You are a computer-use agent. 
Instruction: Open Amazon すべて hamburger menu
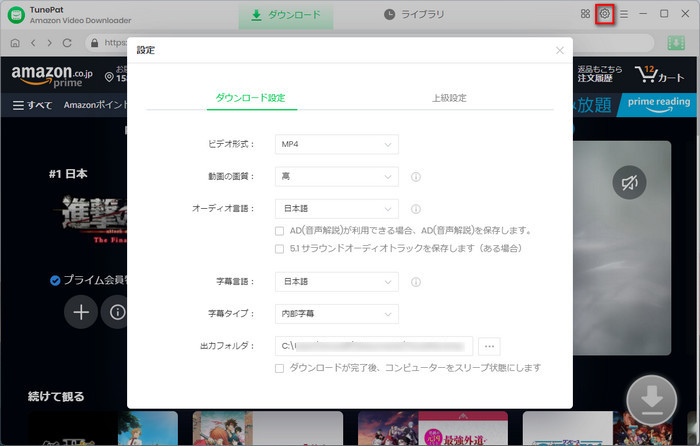click(x=32, y=105)
